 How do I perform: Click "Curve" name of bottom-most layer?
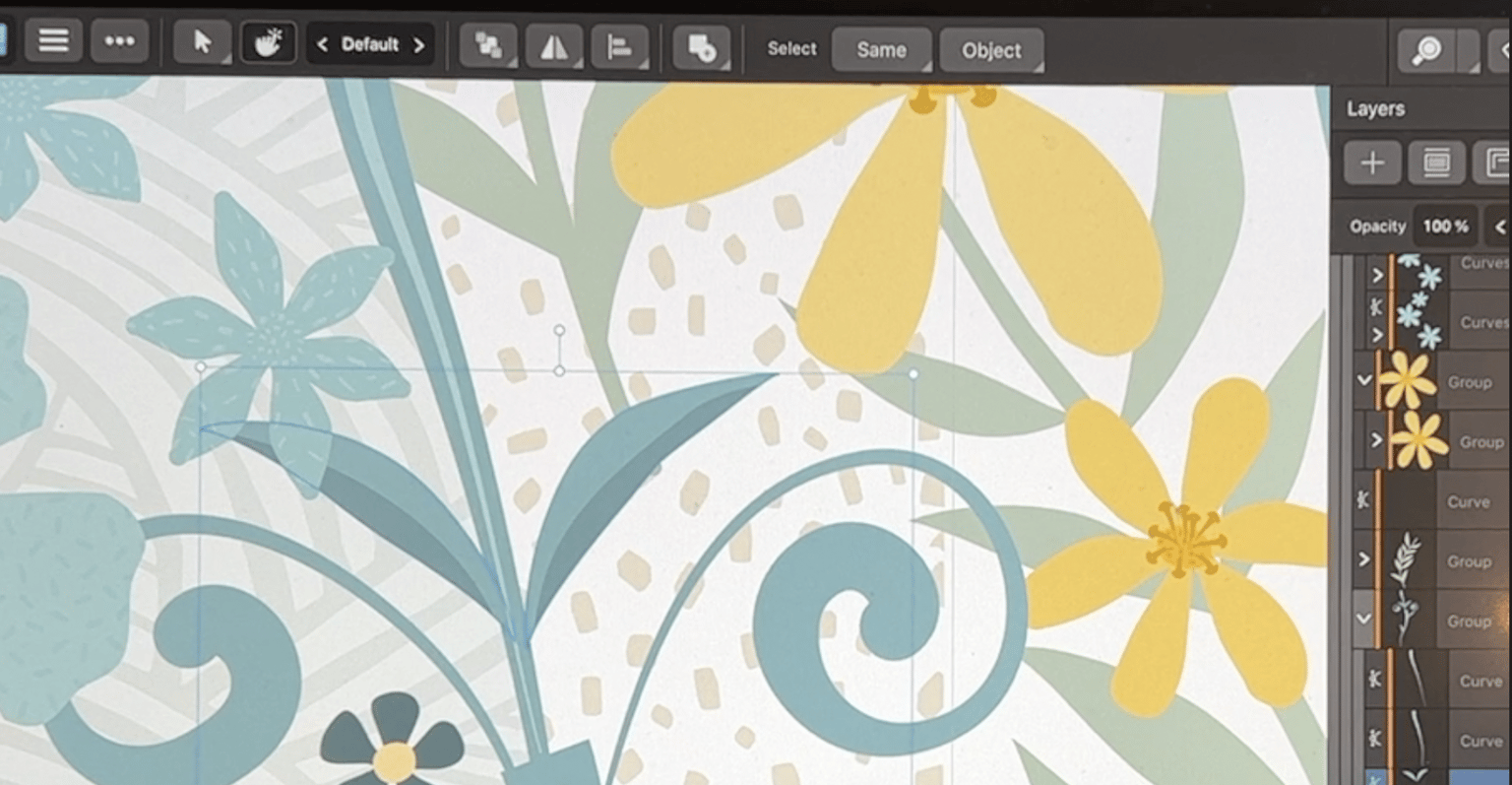(x=1481, y=741)
